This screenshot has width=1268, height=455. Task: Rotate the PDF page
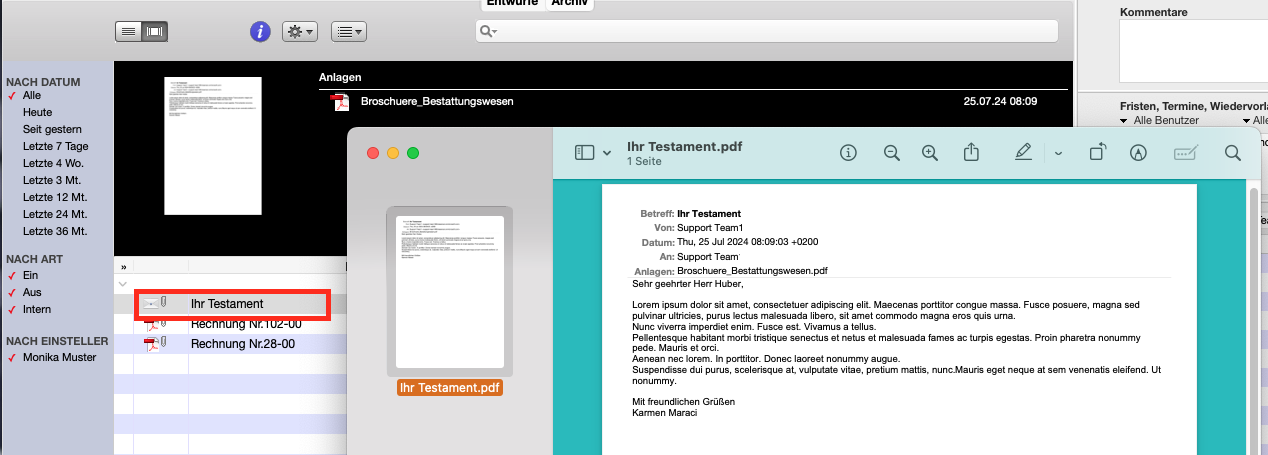[x=1098, y=152]
